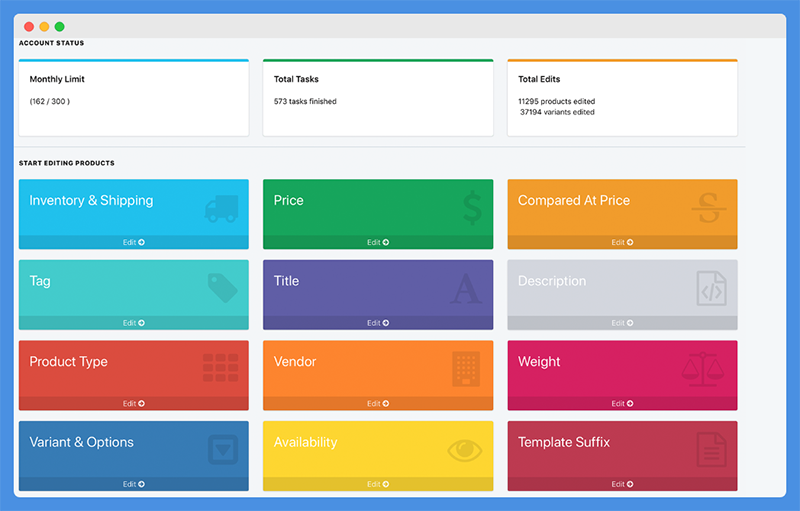Click the dollar sign icon on Price card
Screen dimensions: 800x511
coord(472,208)
